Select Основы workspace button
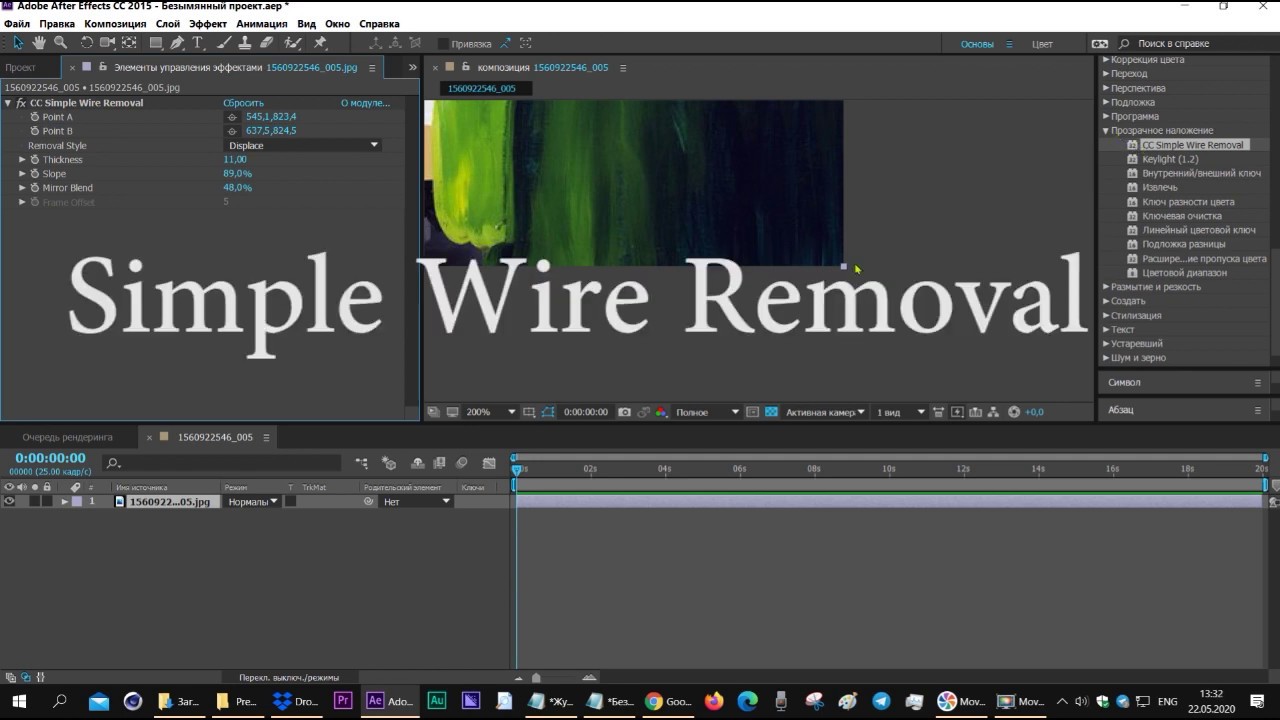1280x720 pixels. coord(977,44)
